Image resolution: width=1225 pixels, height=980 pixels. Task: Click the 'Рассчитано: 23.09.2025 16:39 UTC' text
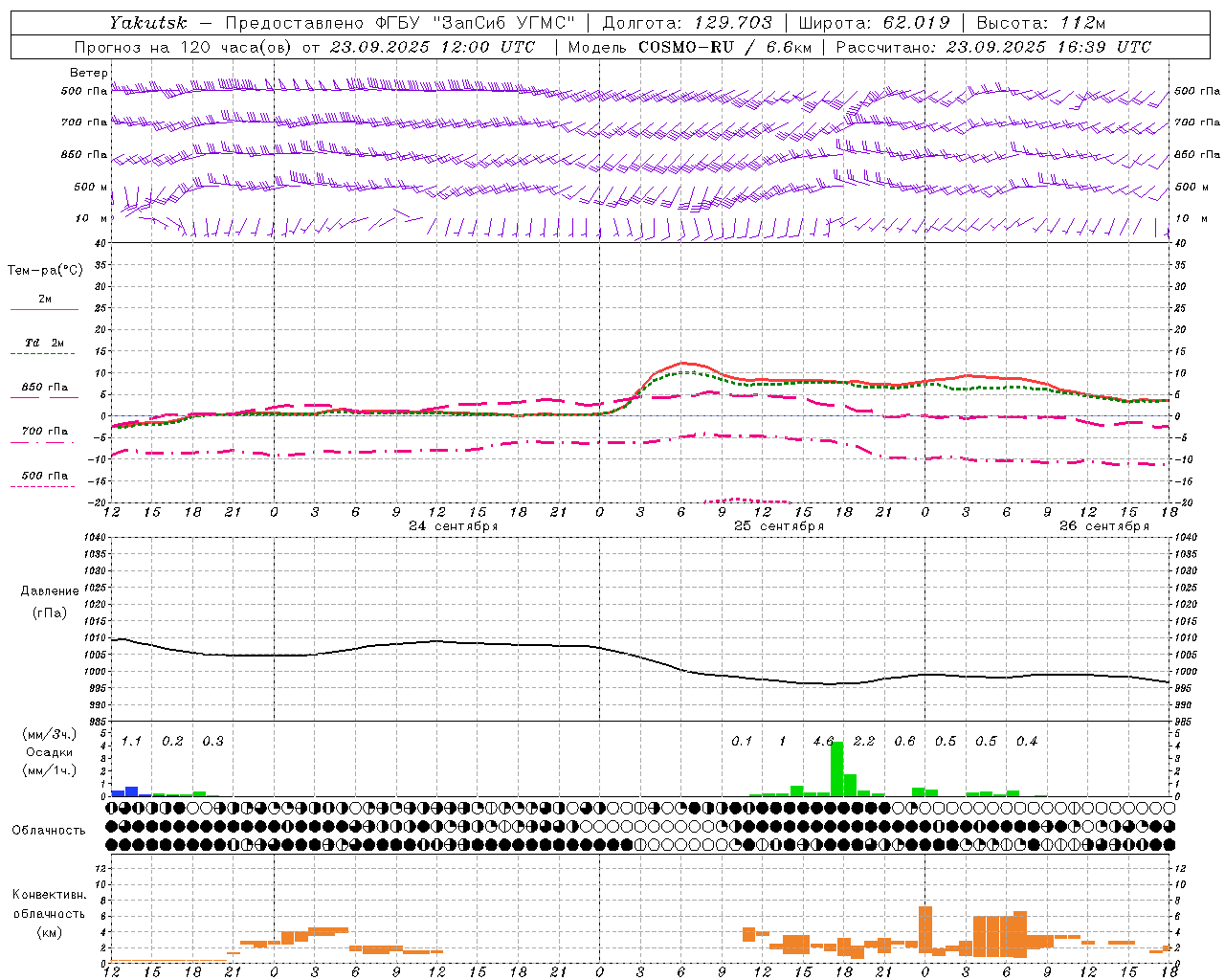click(x=993, y=47)
